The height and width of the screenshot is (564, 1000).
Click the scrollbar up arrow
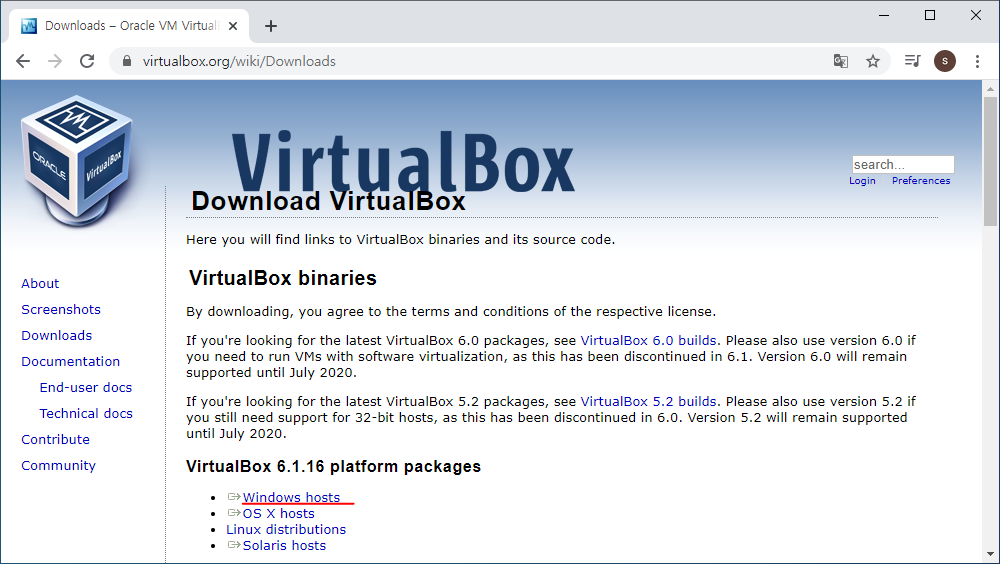click(x=990, y=89)
